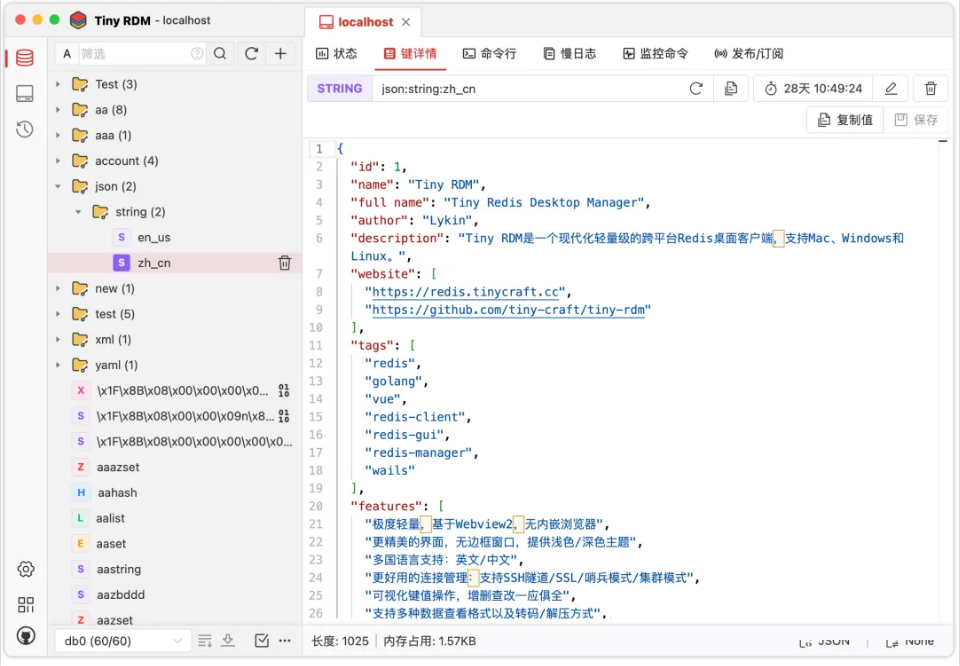The image size is (960, 666).
Task: Click the 复制值 button
Action: point(845,120)
